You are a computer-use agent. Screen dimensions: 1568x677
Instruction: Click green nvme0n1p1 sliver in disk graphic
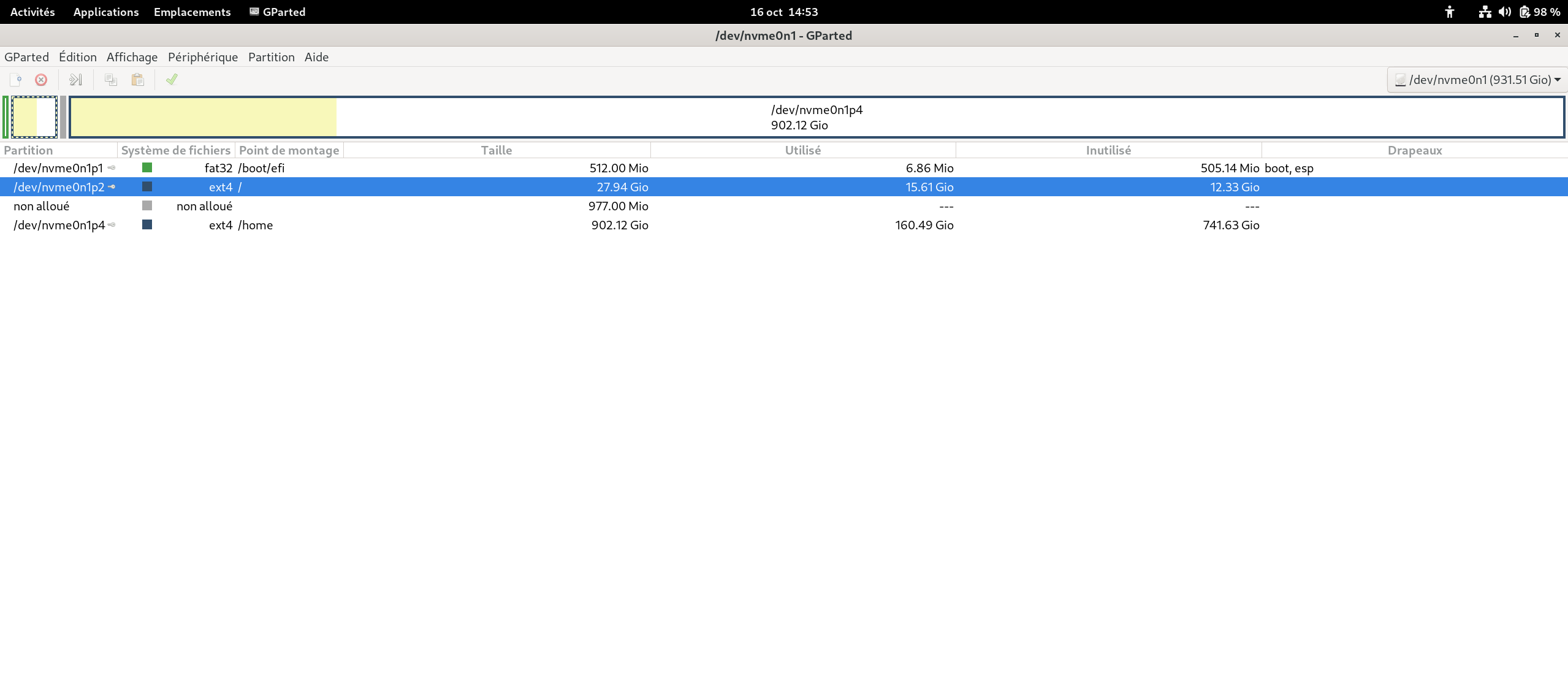[x=6, y=117]
